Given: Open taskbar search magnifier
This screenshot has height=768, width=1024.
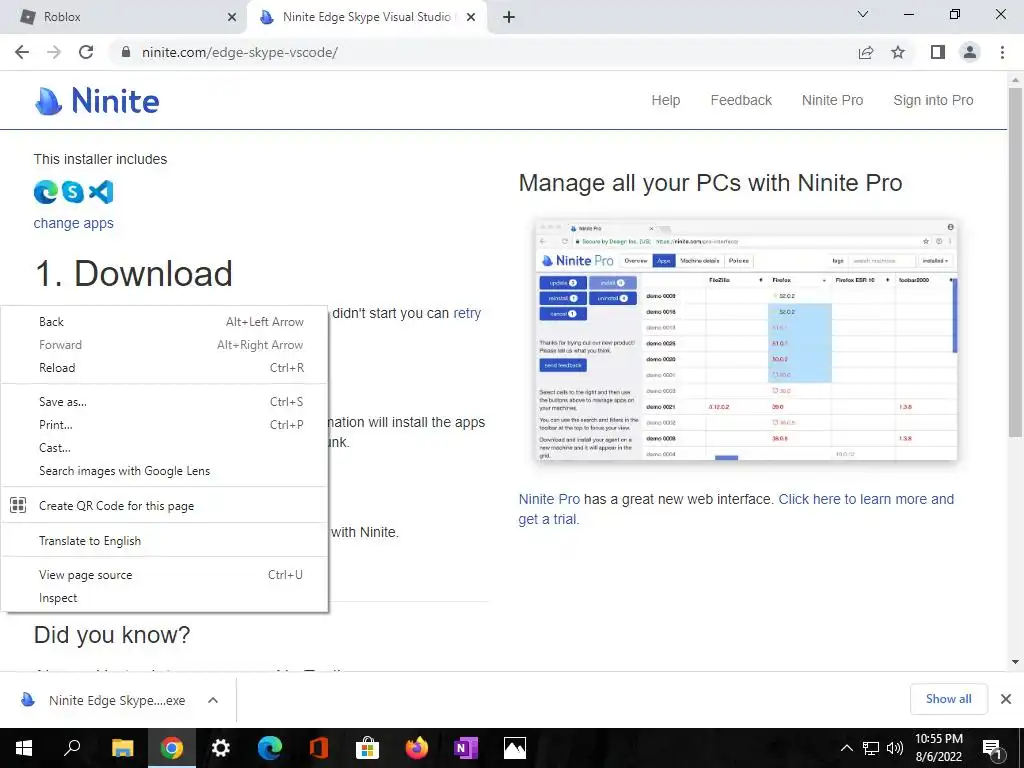Looking at the screenshot, I should [x=72, y=748].
